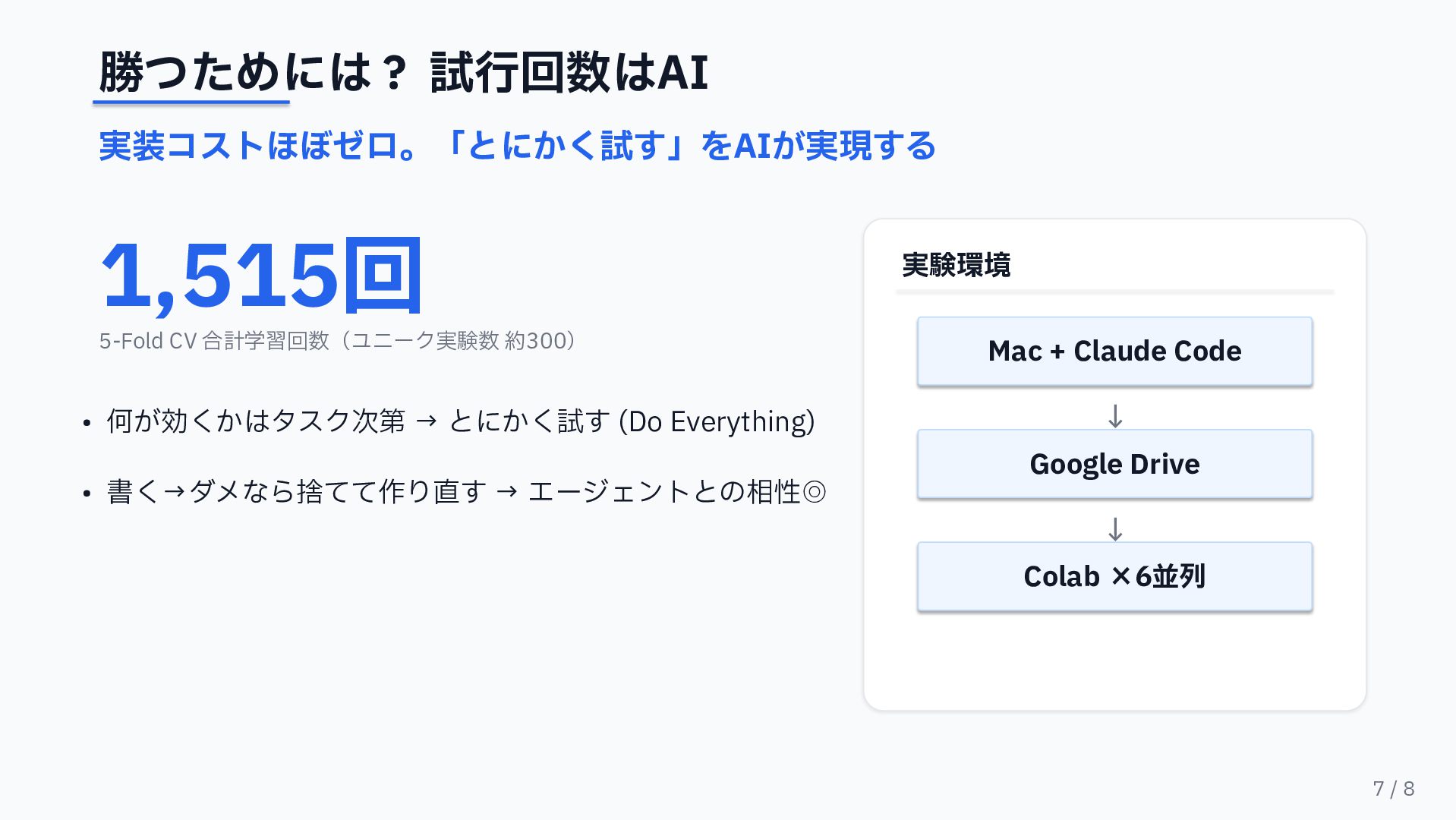The height and width of the screenshot is (820, 1456).
Task: Select the Mac + Claude Code box
Action: (x=1114, y=352)
